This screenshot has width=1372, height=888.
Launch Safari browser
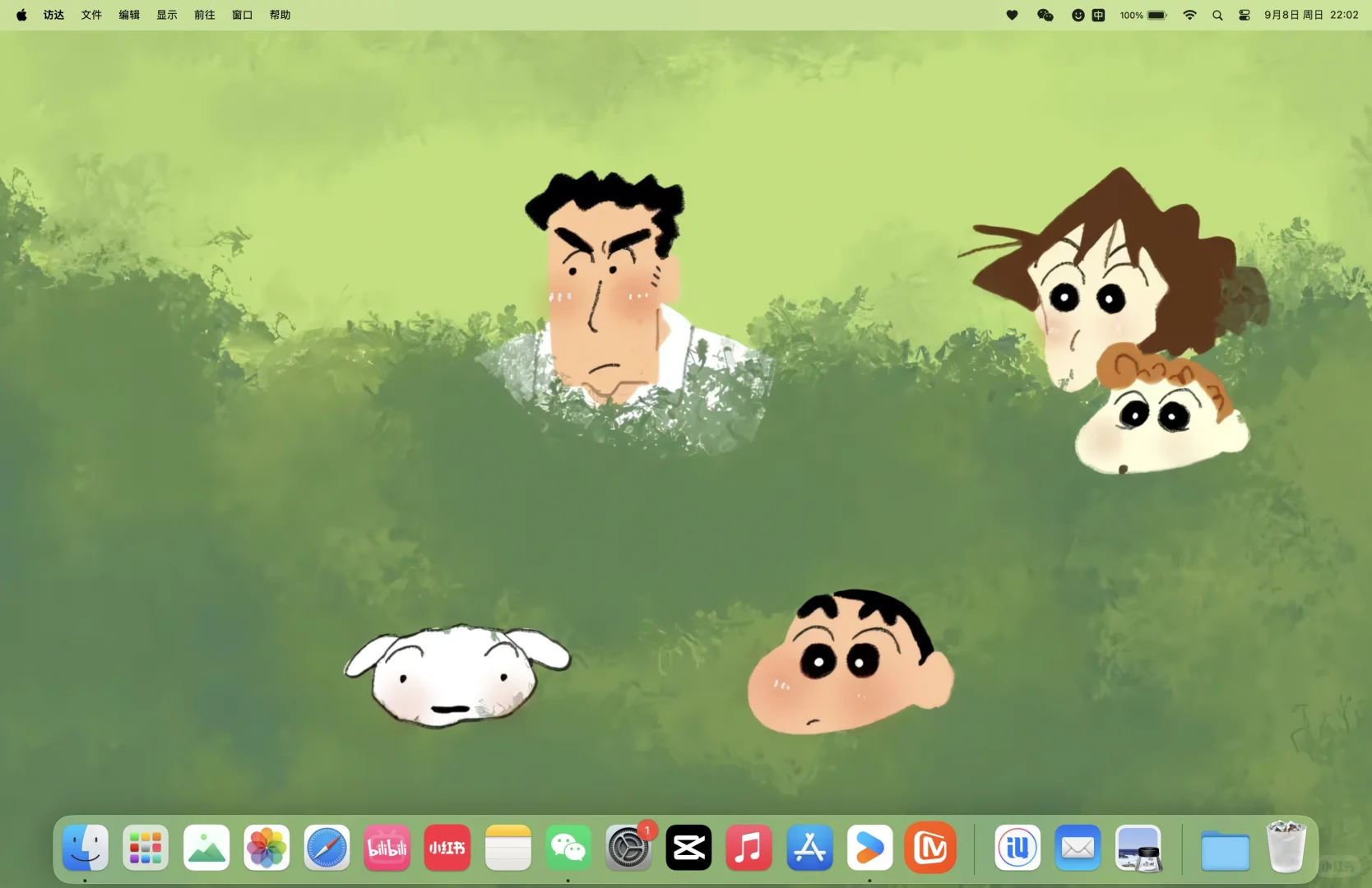[x=327, y=848]
